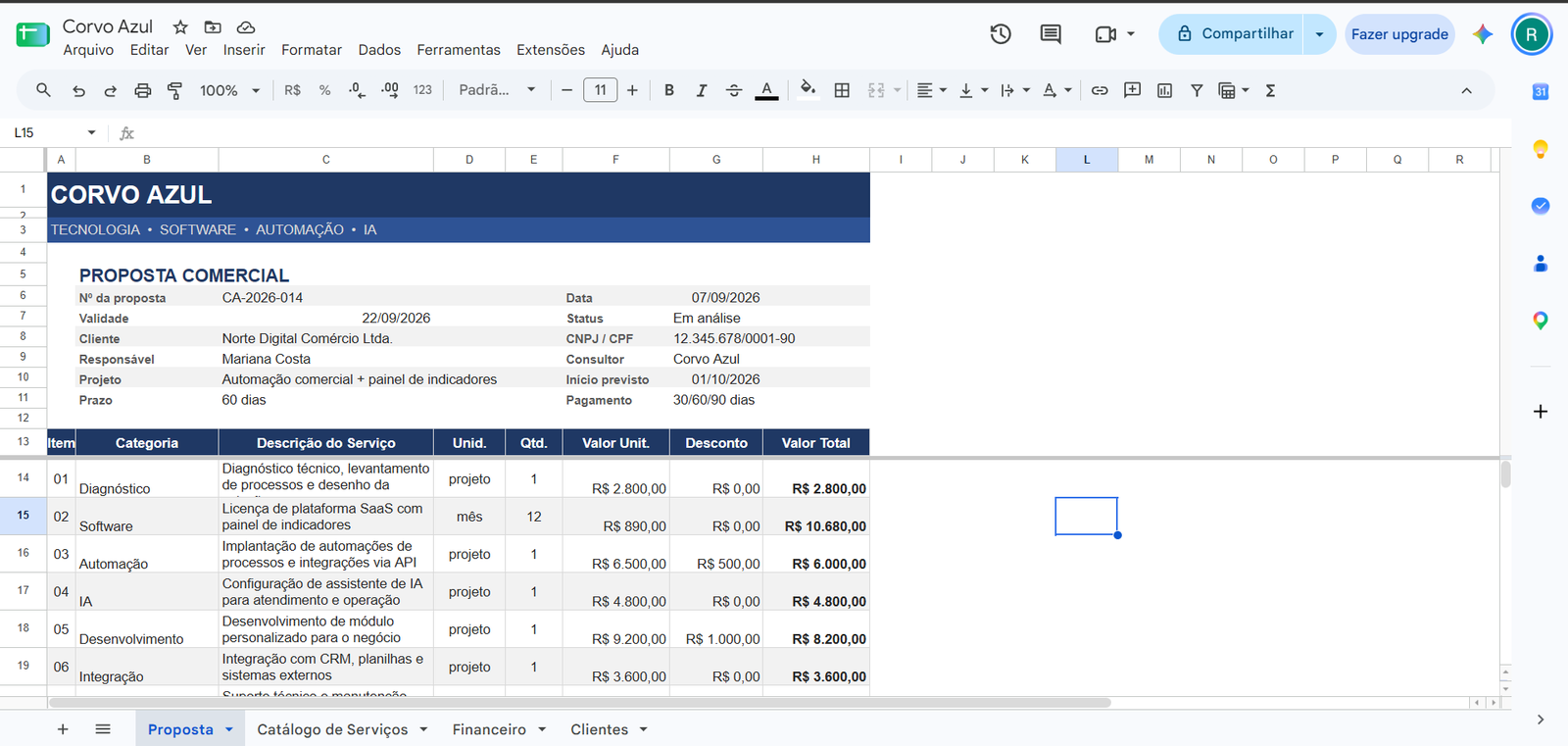Image resolution: width=1568 pixels, height=746 pixels.
Task: Open the Editar menu
Action: [149, 50]
